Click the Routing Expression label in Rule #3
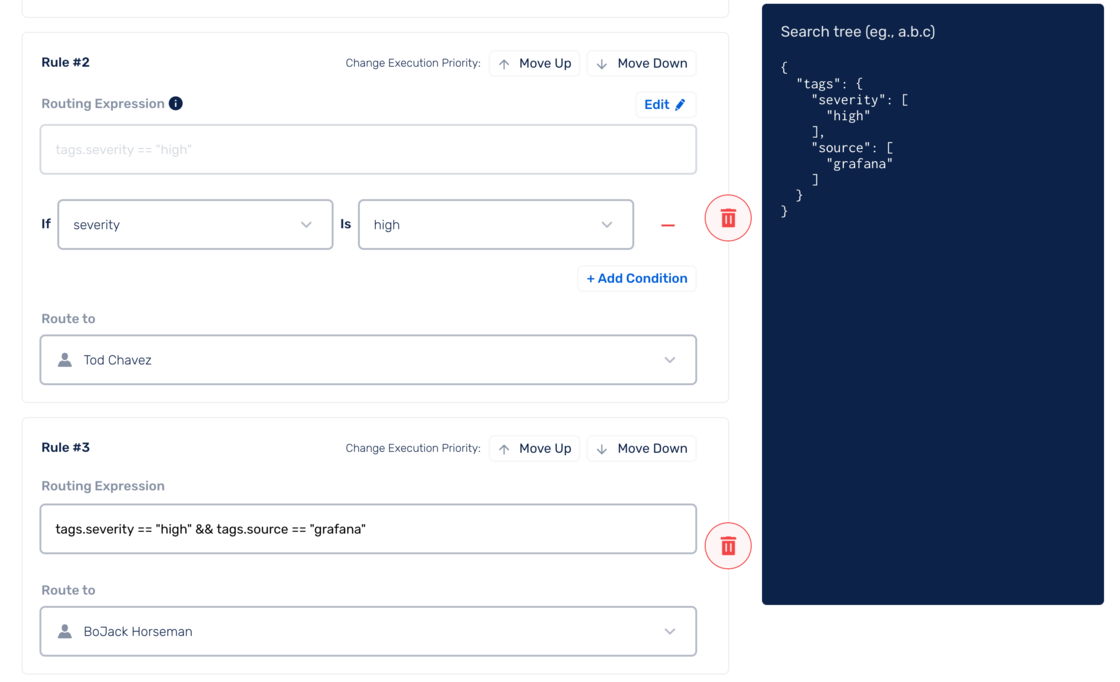Image resolution: width=1120 pixels, height=682 pixels. point(103,486)
